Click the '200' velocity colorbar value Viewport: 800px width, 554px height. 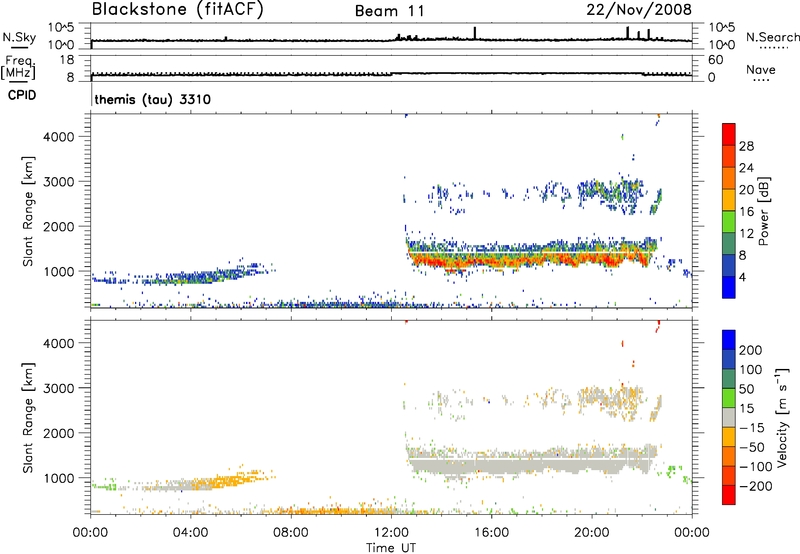tap(751, 350)
